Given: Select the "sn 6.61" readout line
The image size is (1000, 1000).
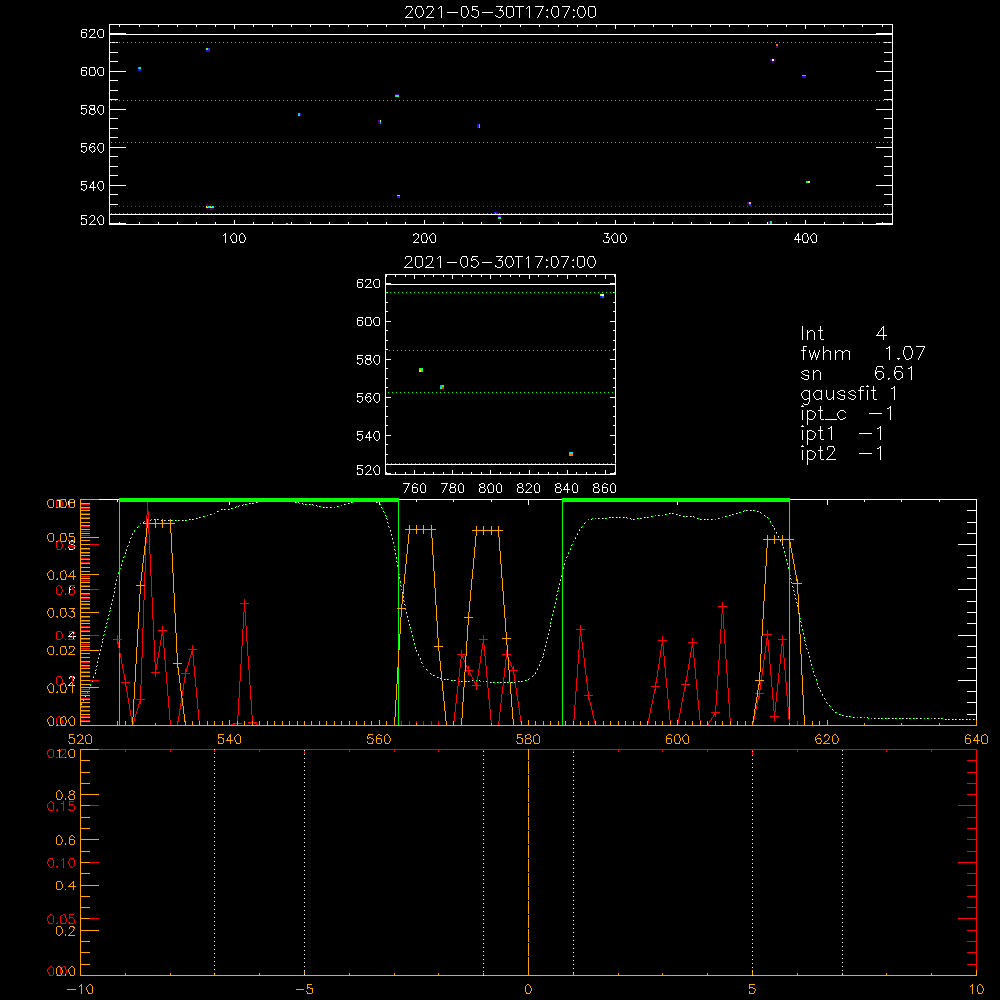Looking at the screenshot, I should point(857,373).
